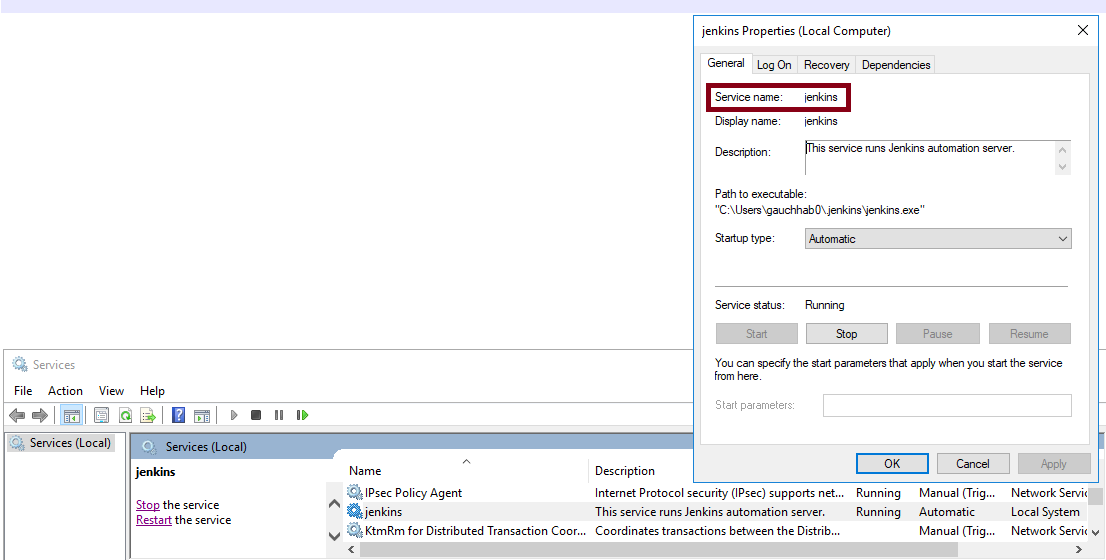Click the Running status text in Properties
Viewport: 1106px width, 560px height.
click(825, 305)
